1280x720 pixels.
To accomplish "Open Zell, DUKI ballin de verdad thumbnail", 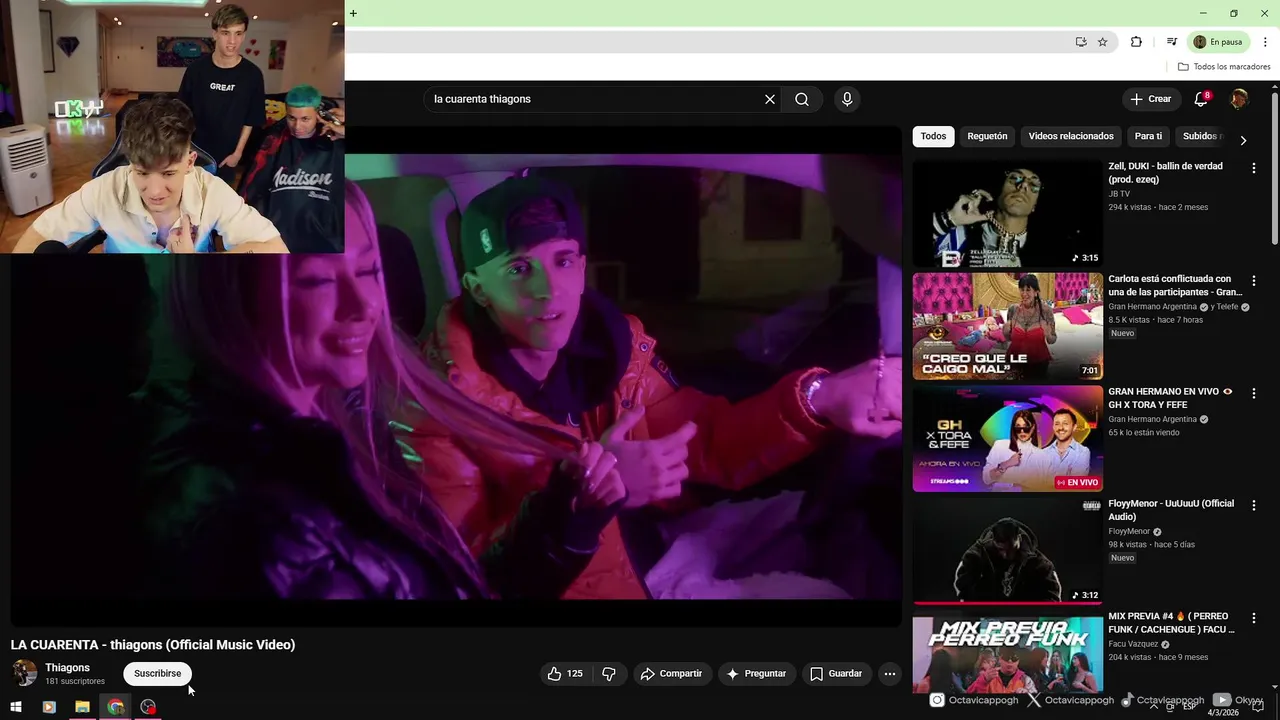I will tap(1007, 214).
